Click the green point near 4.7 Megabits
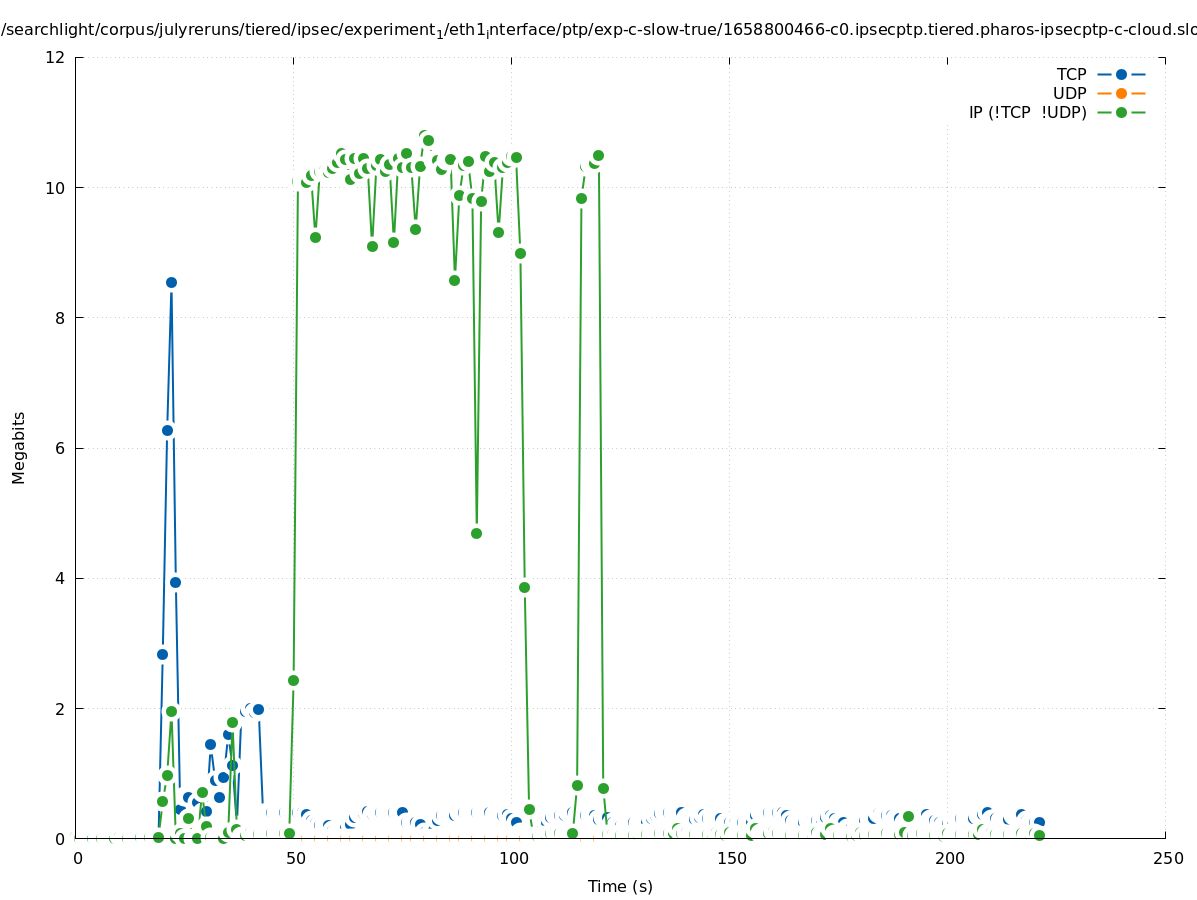 [x=476, y=533]
